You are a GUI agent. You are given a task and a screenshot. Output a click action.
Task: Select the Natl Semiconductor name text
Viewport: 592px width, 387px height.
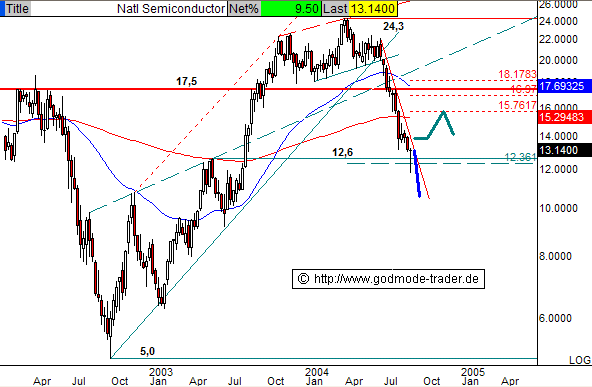(171, 9)
